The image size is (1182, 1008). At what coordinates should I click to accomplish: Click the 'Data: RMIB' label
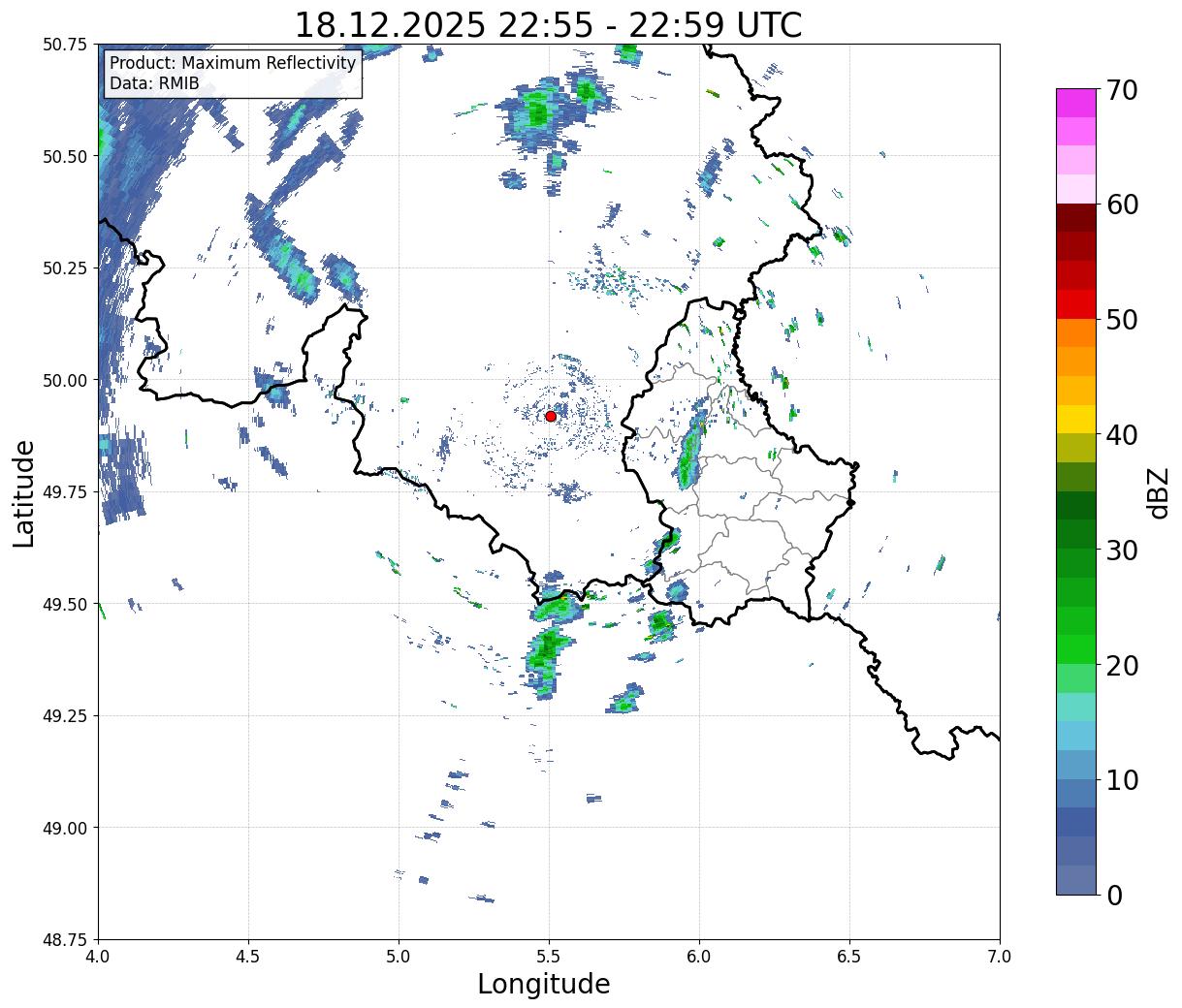[154, 83]
